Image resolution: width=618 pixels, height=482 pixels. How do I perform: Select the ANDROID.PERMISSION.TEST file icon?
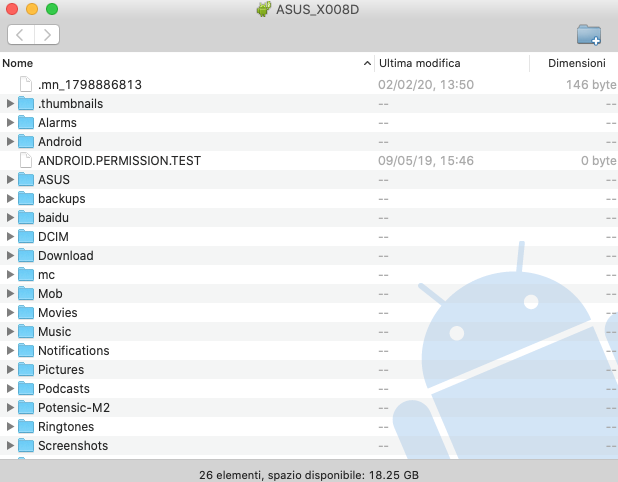(x=26, y=160)
